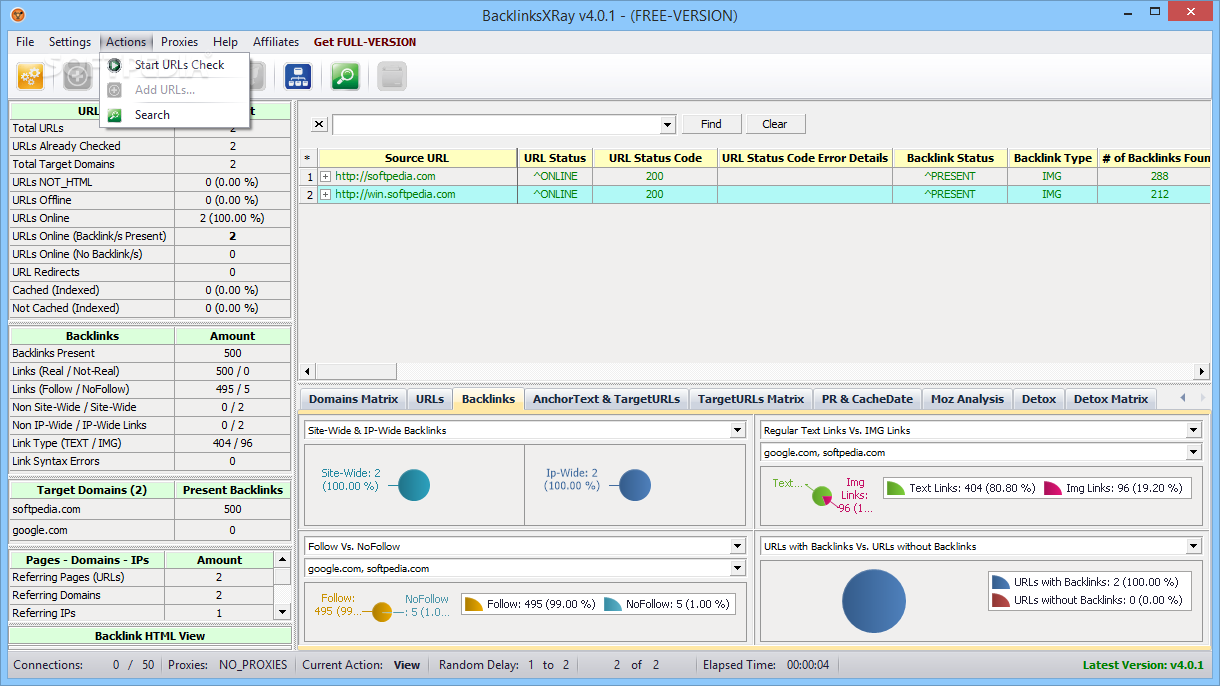Click the teal NoFollow legend swatch

613,604
